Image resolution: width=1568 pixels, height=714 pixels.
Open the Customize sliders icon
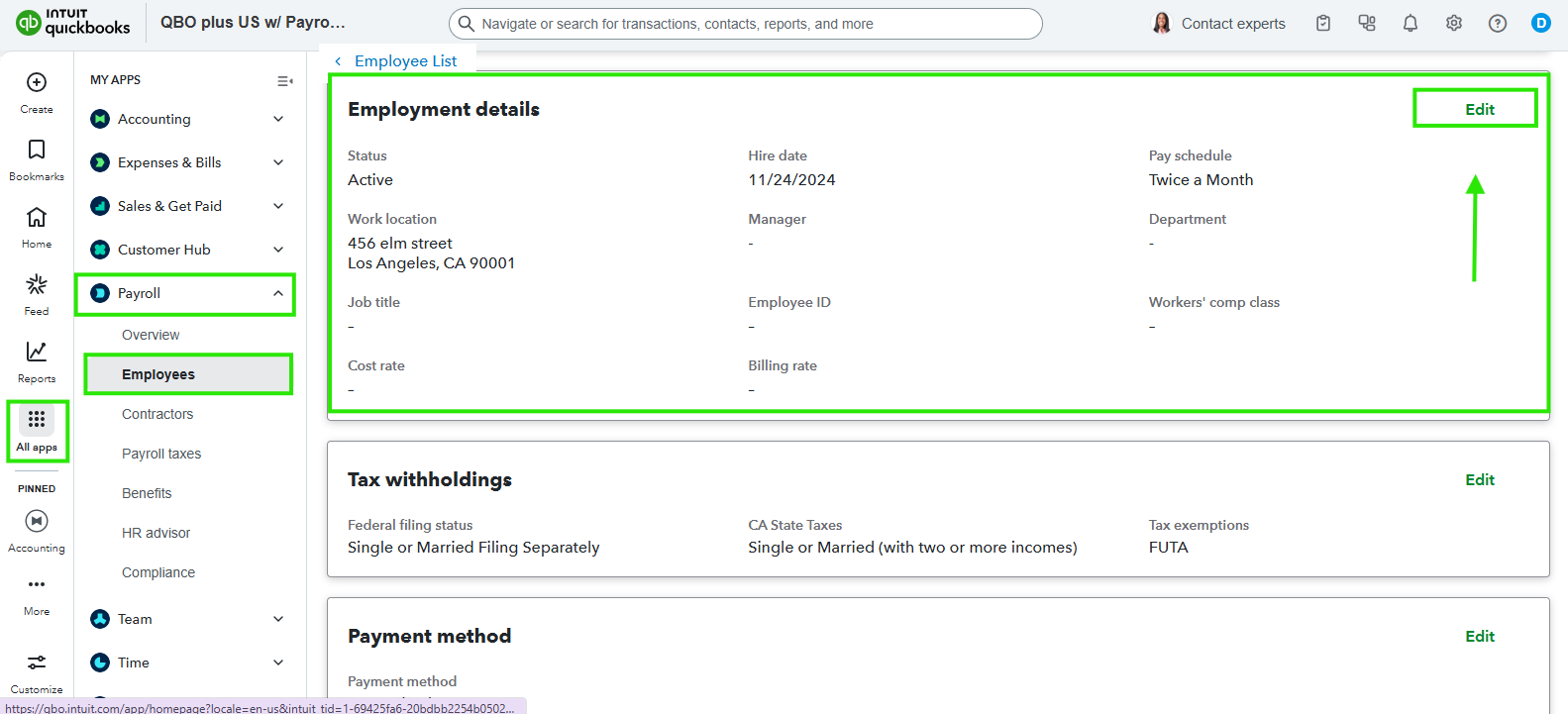37,663
